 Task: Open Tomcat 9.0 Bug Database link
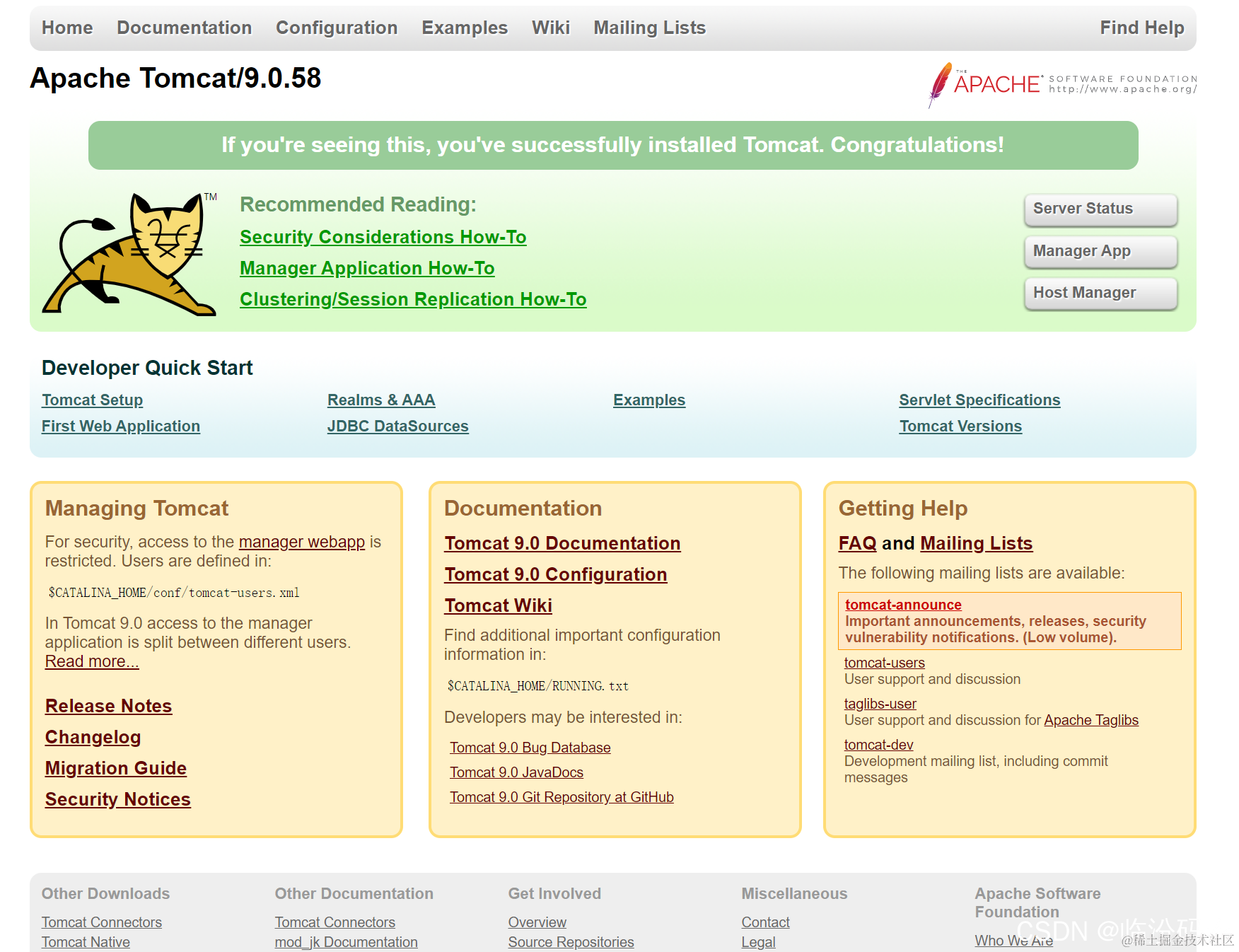pyautogui.click(x=530, y=748)
